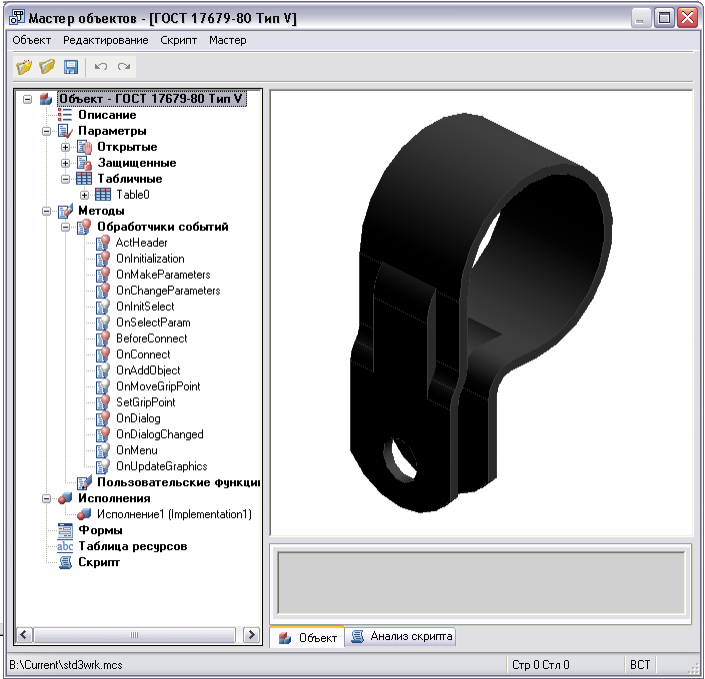Switch to the Объект bottom tab
Viewport: 705px width, 679px height.
pyautogui.click(x=308, y=637)
